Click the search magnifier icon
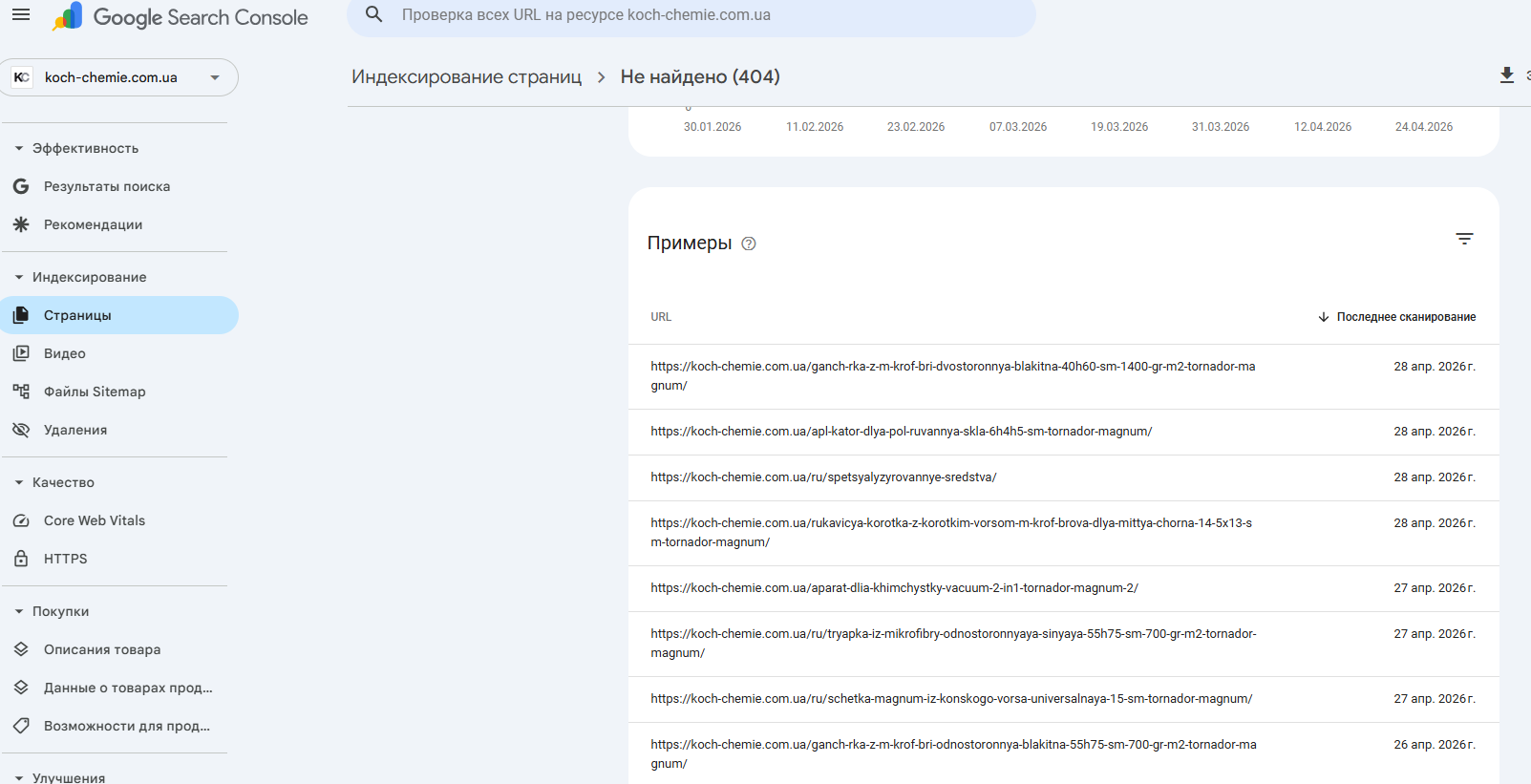 point(374,15)
